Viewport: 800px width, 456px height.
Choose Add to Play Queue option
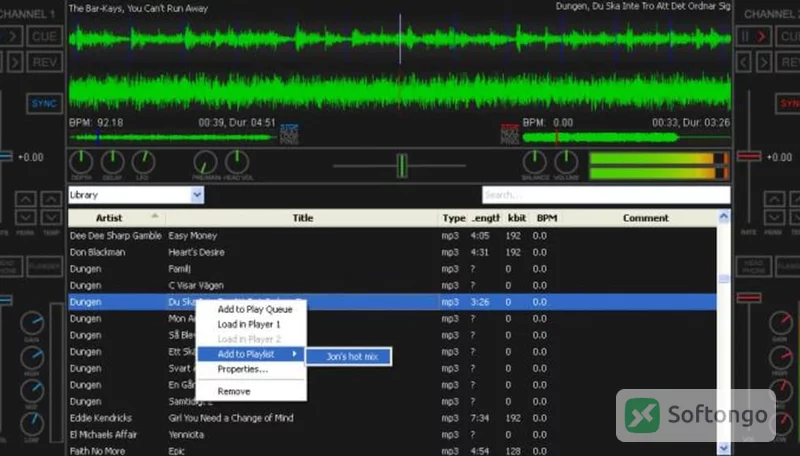(x=255, y=309)
